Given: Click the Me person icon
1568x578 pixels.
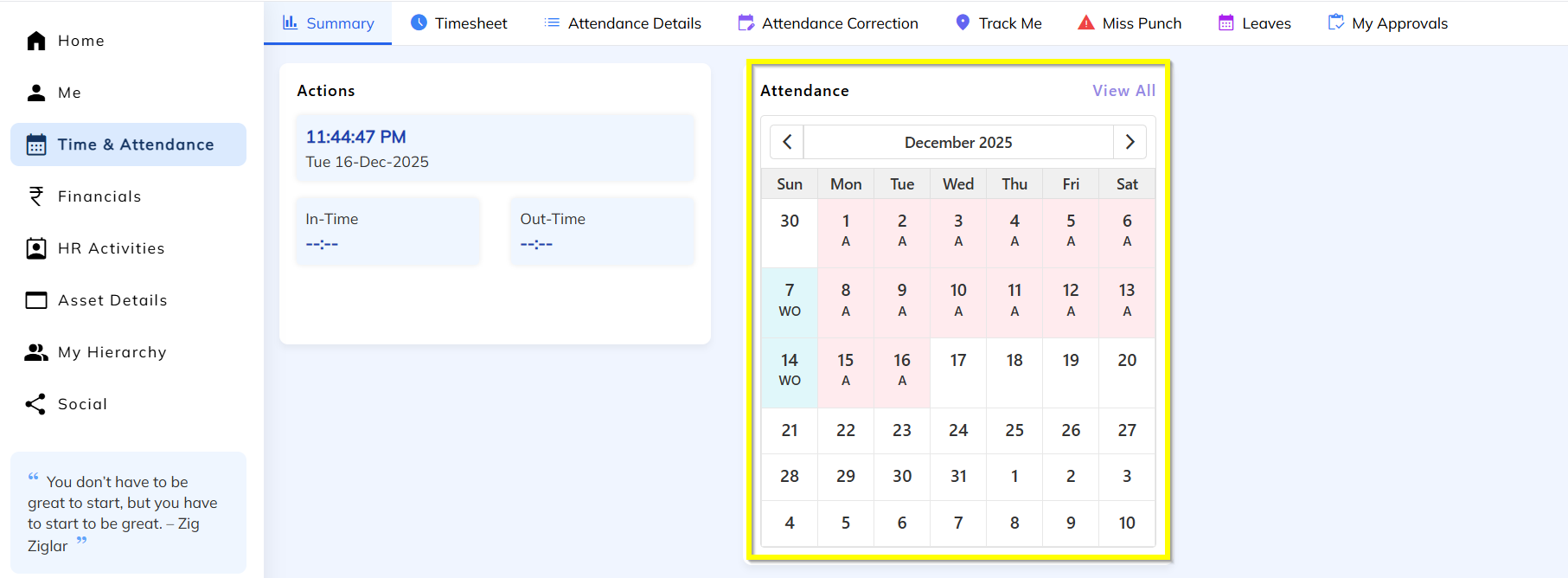Looking at the screenshot, I should [36, 93].
